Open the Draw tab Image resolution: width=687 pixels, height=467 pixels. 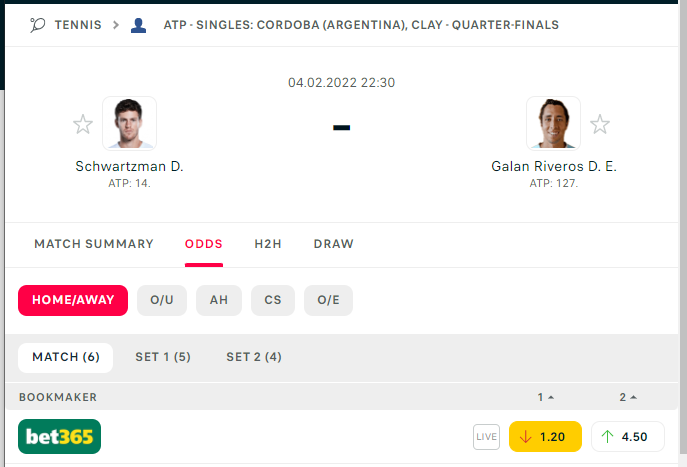point(333,244)
